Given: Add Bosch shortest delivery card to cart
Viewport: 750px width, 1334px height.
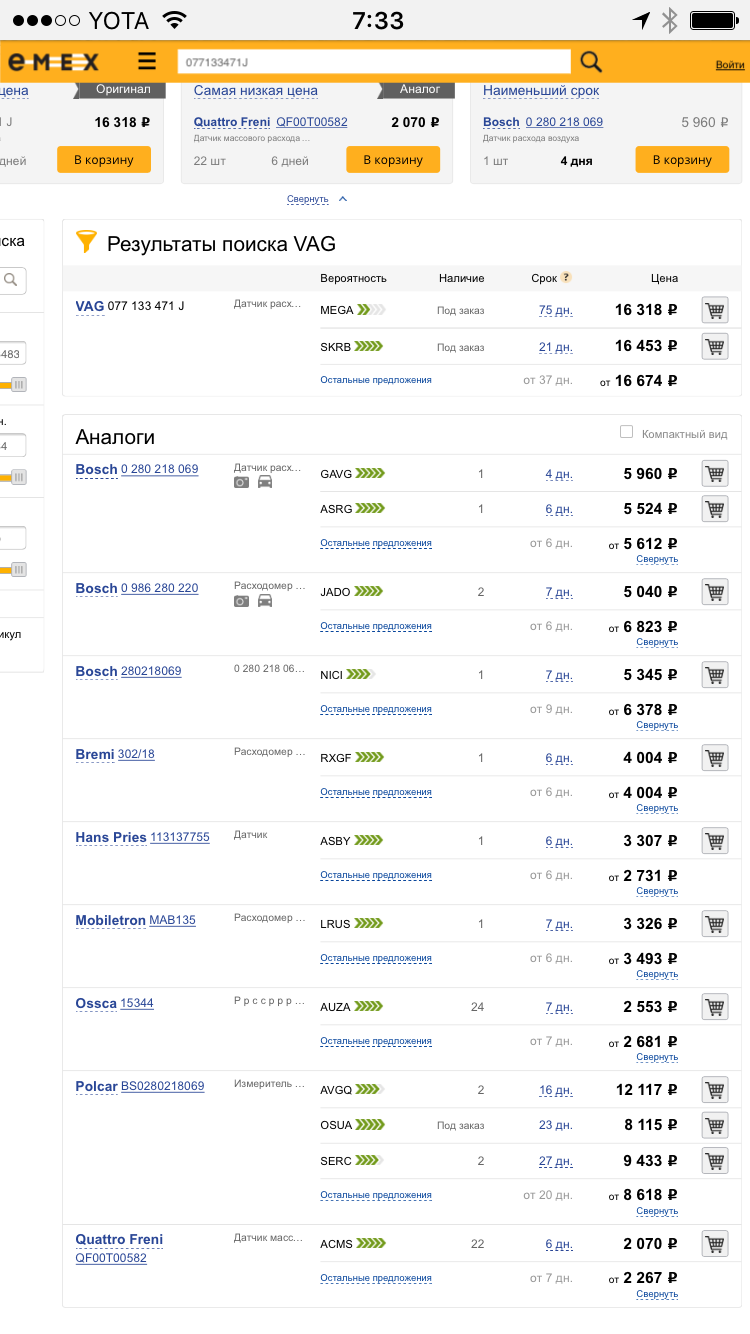Looking at the screenshot, I should (x=682, y=160).
